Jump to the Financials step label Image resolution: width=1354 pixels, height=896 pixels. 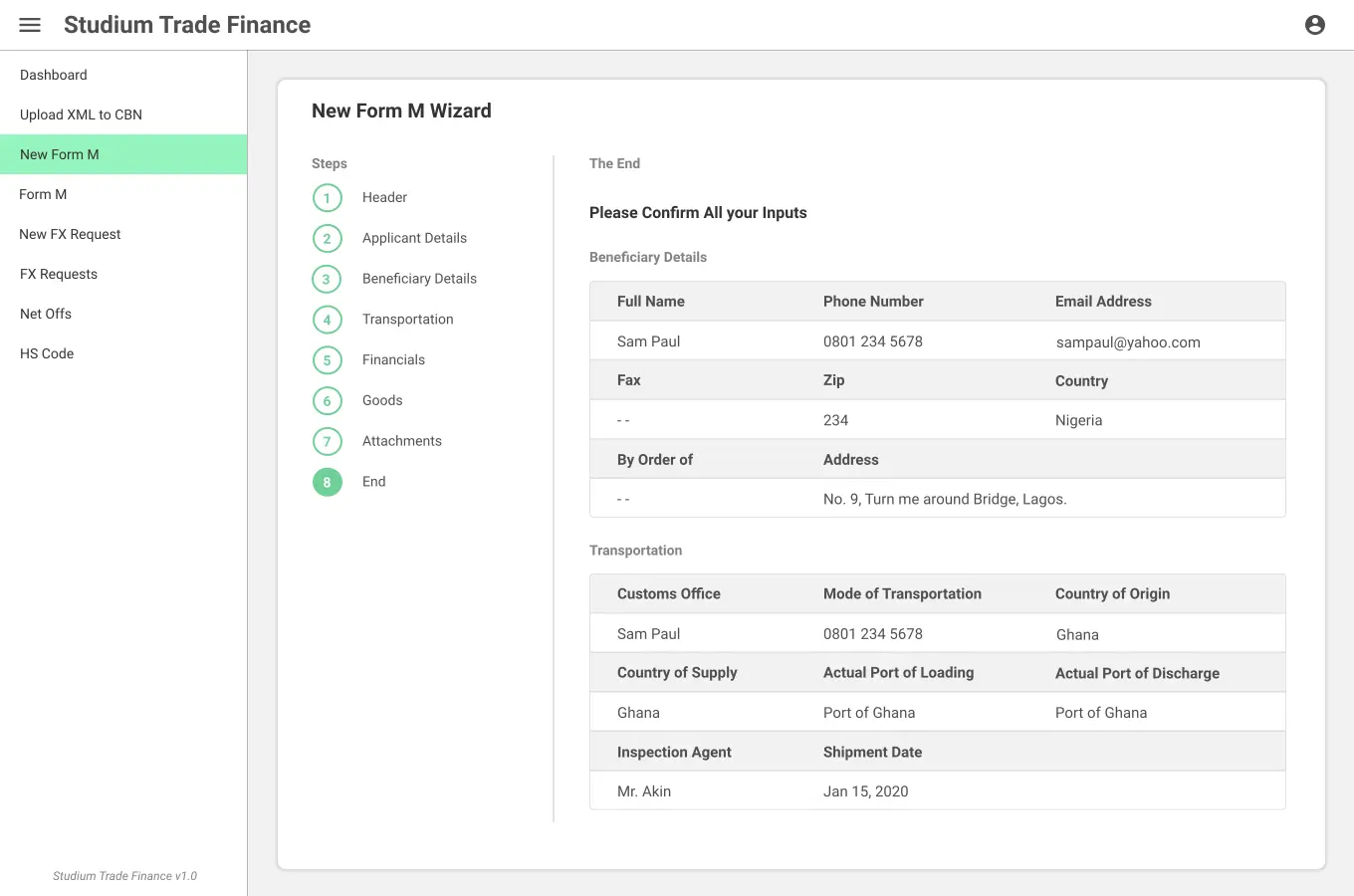point(393,359)
